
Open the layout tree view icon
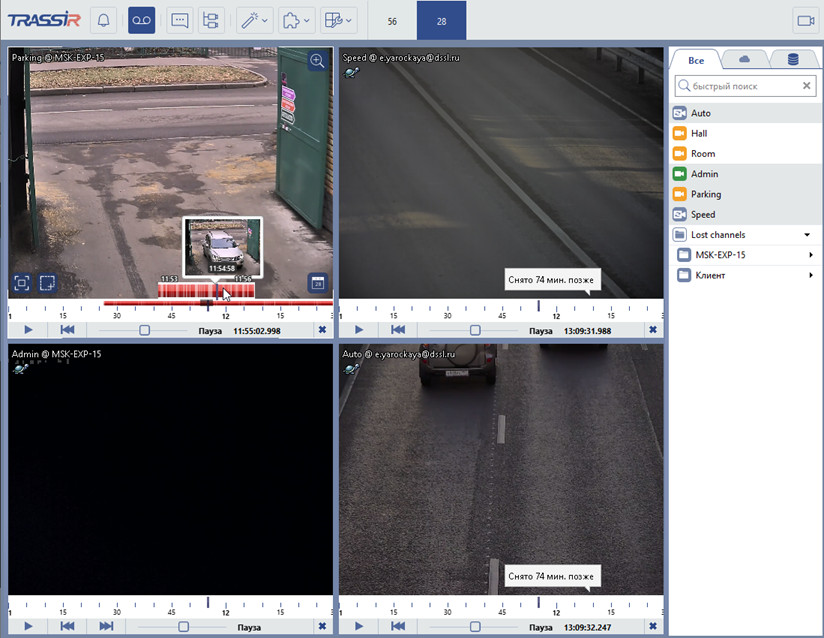pos(210,20)
